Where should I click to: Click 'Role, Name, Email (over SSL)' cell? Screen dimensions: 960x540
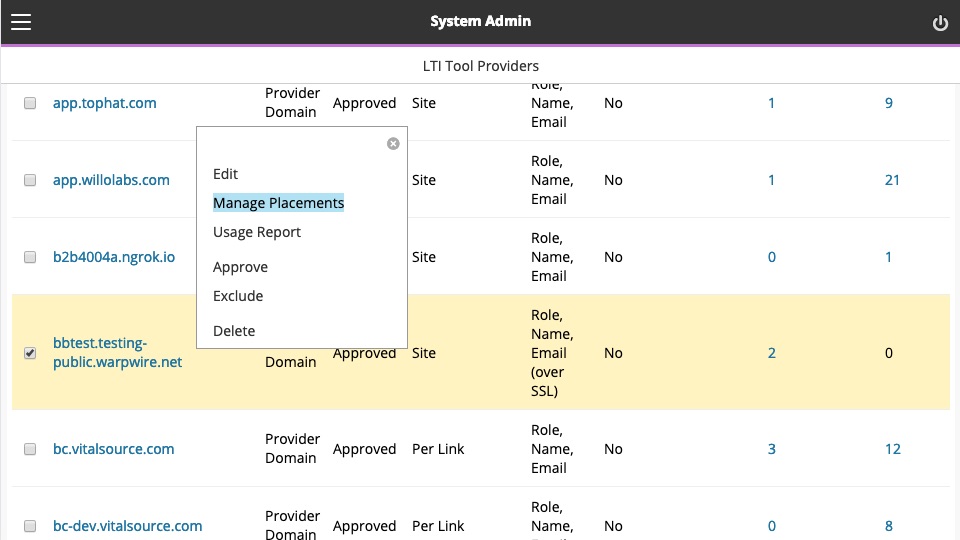552,353
